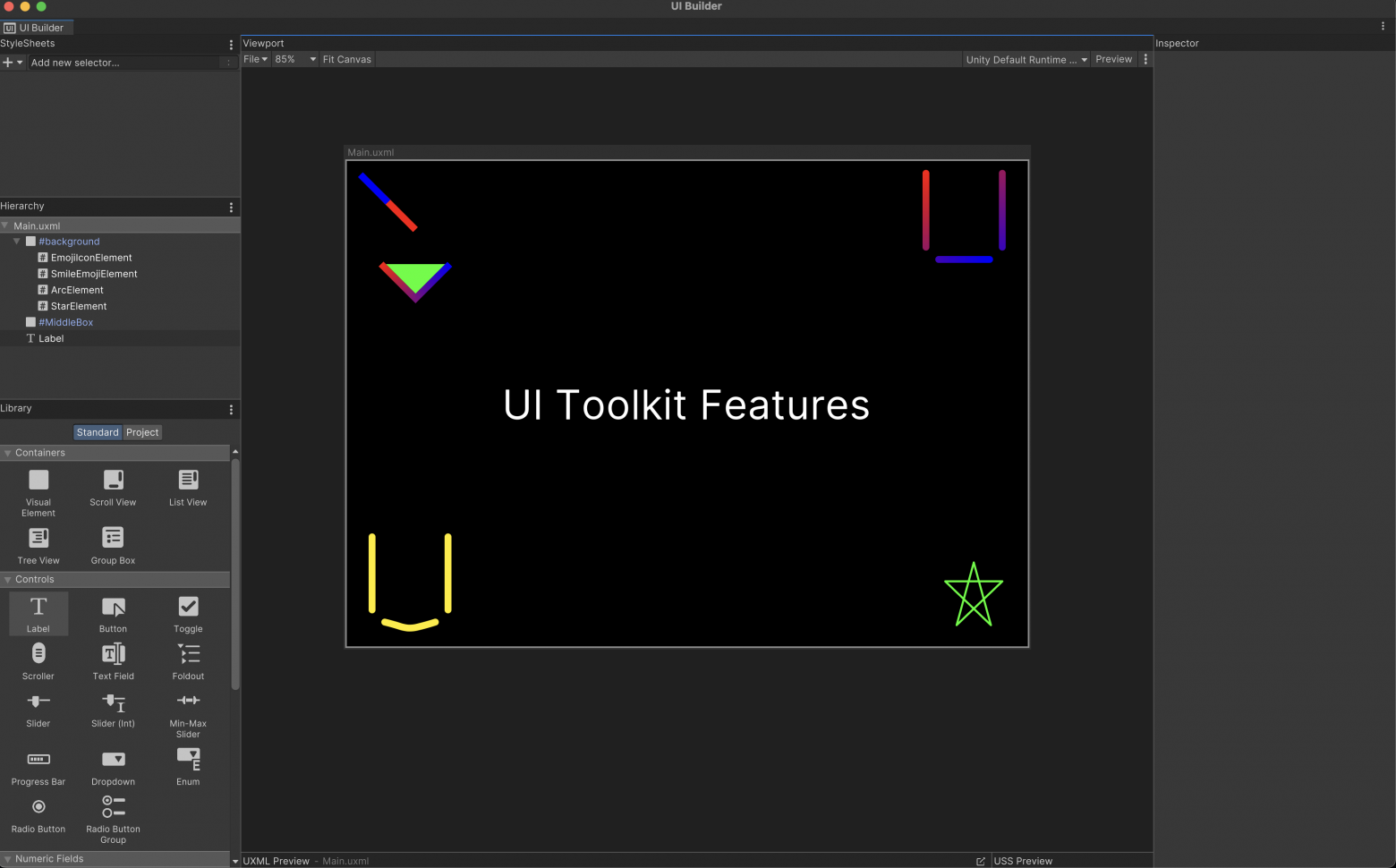Open the File dropdown menu

(256, 60)
